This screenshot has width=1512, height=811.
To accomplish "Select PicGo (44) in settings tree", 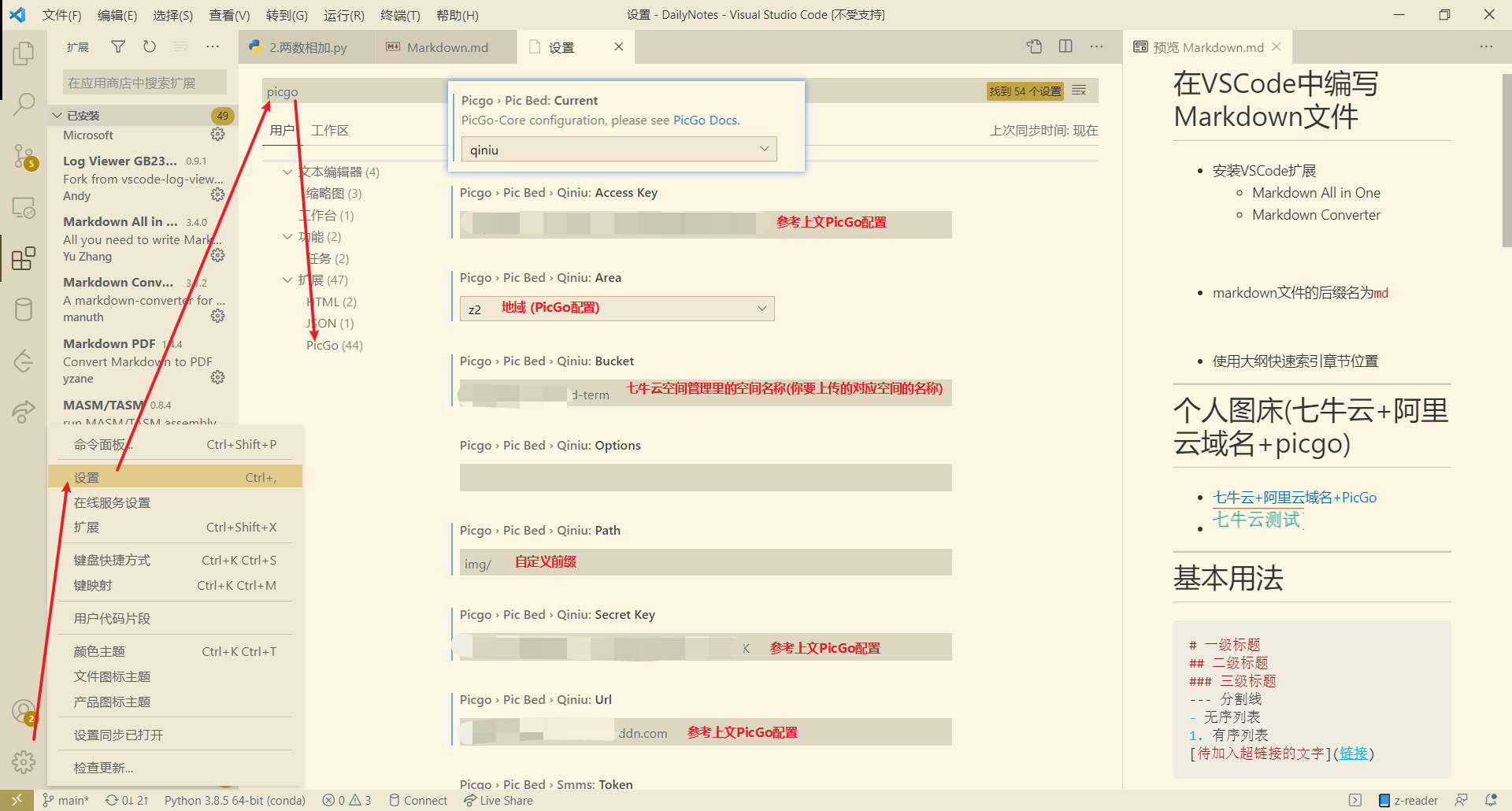I will pyautogui.click(x=335, y=345).
